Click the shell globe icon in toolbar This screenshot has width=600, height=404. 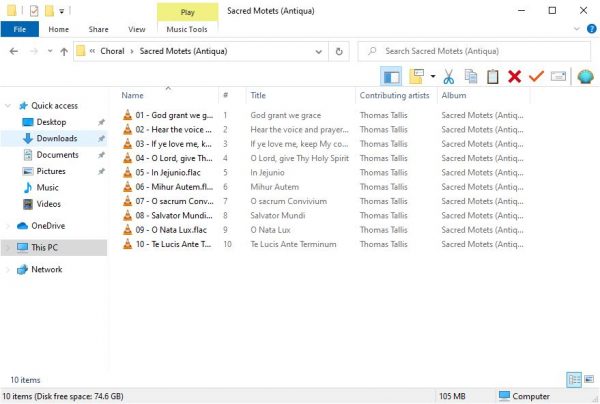[585, 77]
